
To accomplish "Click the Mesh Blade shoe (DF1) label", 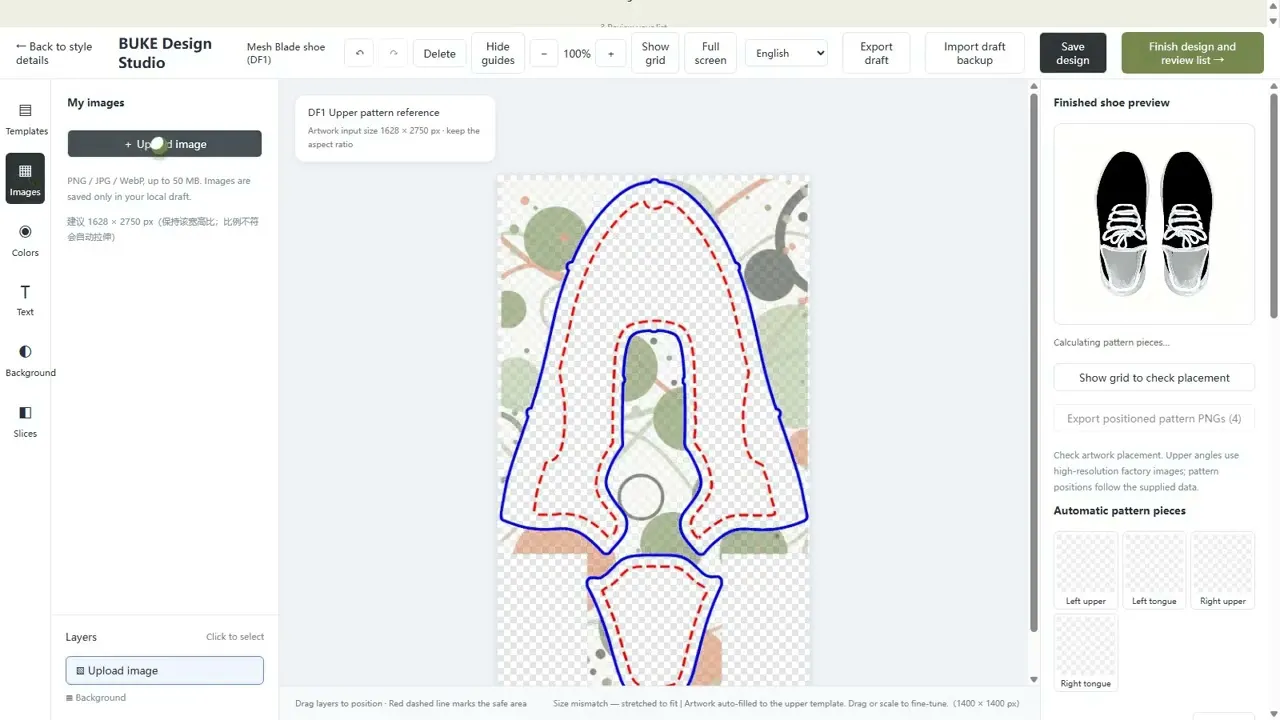I will pos(286,53).
